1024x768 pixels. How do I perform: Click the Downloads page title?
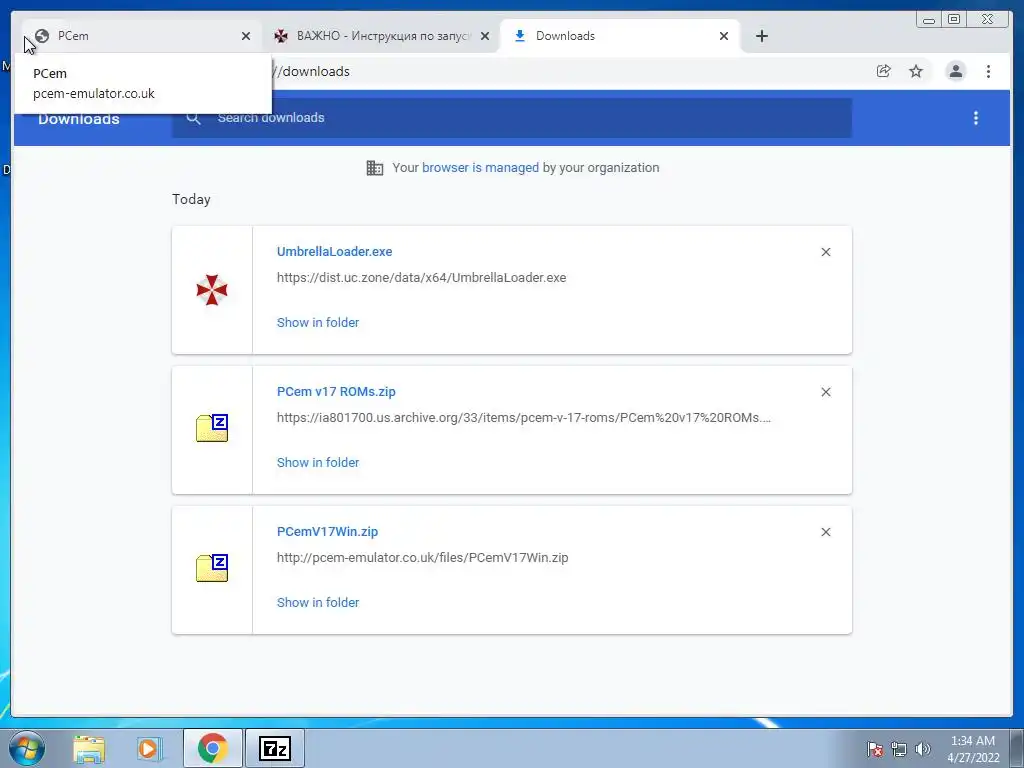78,120
